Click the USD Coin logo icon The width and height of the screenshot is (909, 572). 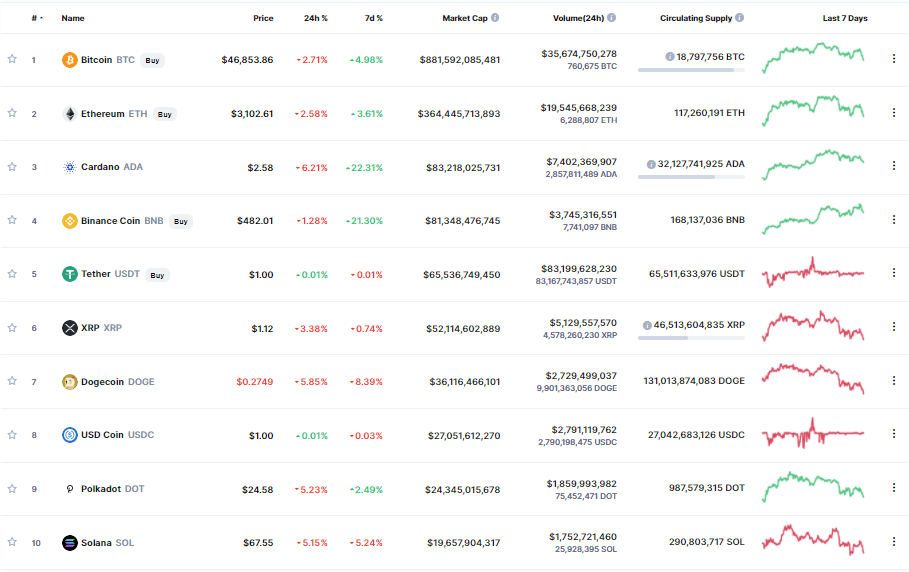pyautogui.click(x=70, y=435)
